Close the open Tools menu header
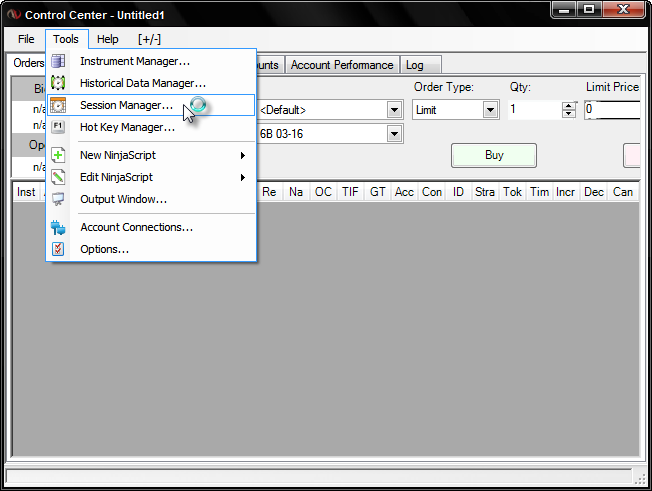Screen dimensions: 652x491 pos(66,39)
